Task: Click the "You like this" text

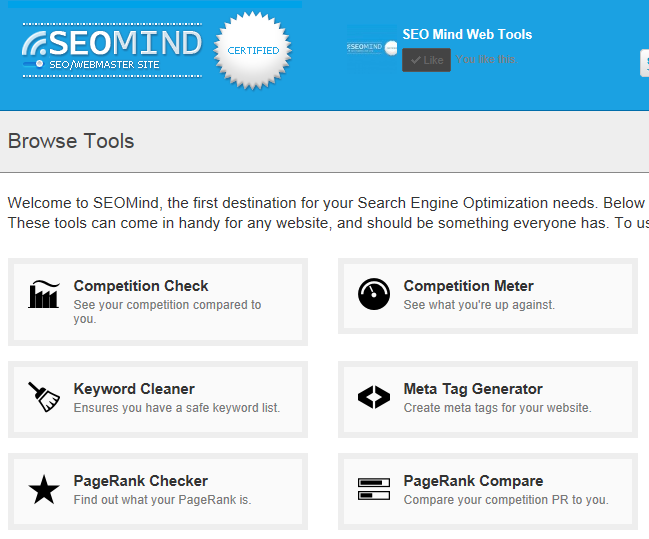Action: (487, 60)
